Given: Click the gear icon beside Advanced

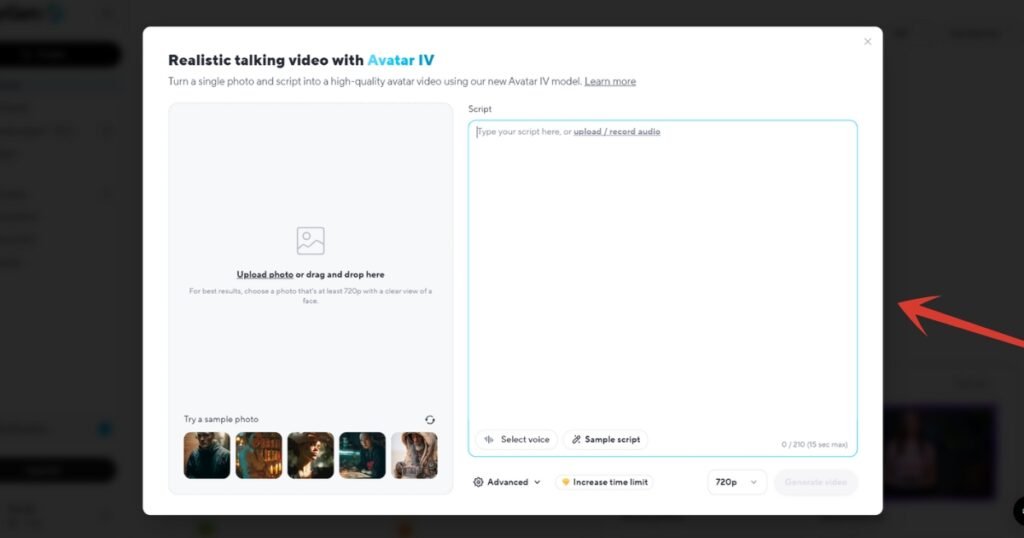Looking at the screenshot, I should (479, 482).
